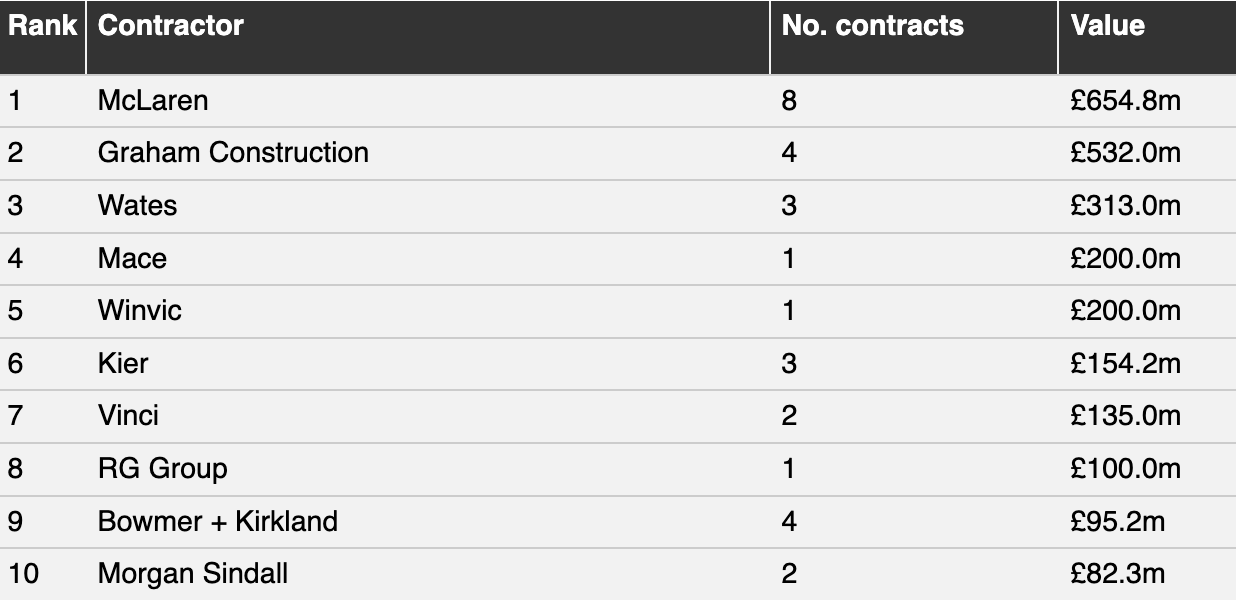Click the £95.2m value cell
Image resolution: width=1236 pixels, height=600 pixels.
click(x=1117, y=521)
